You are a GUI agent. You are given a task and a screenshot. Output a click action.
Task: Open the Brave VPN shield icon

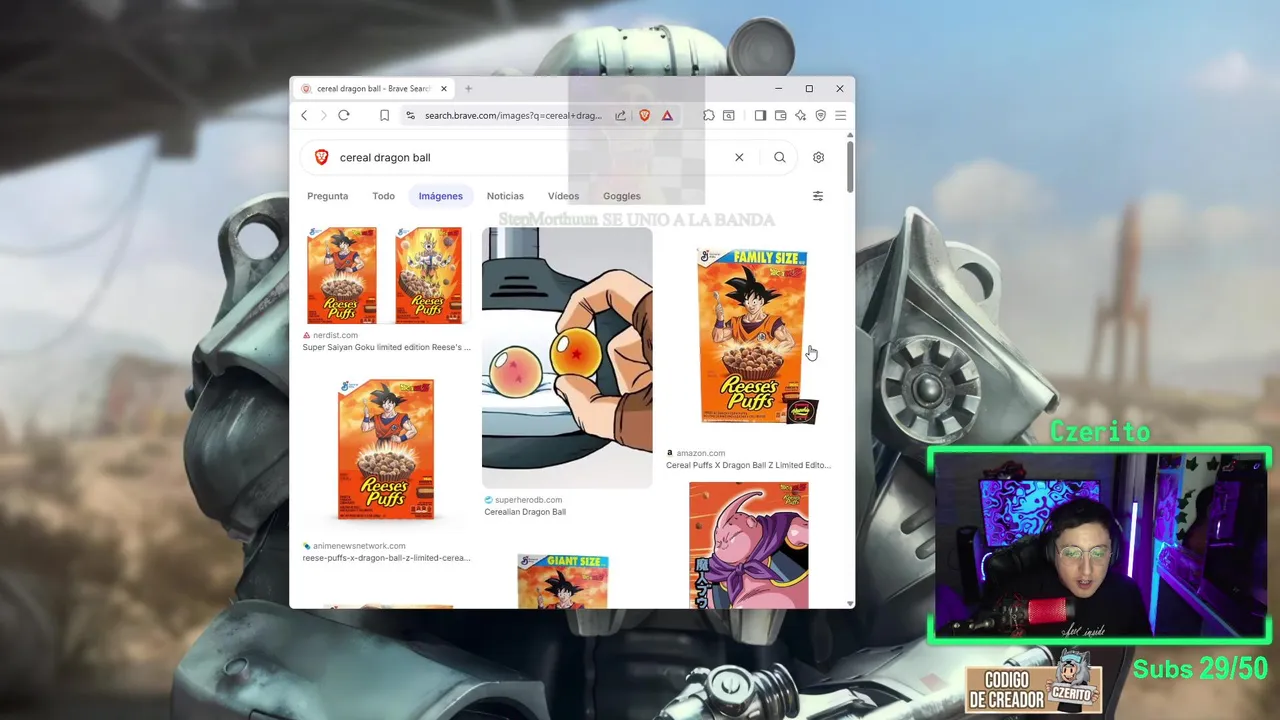coord(820,116)
